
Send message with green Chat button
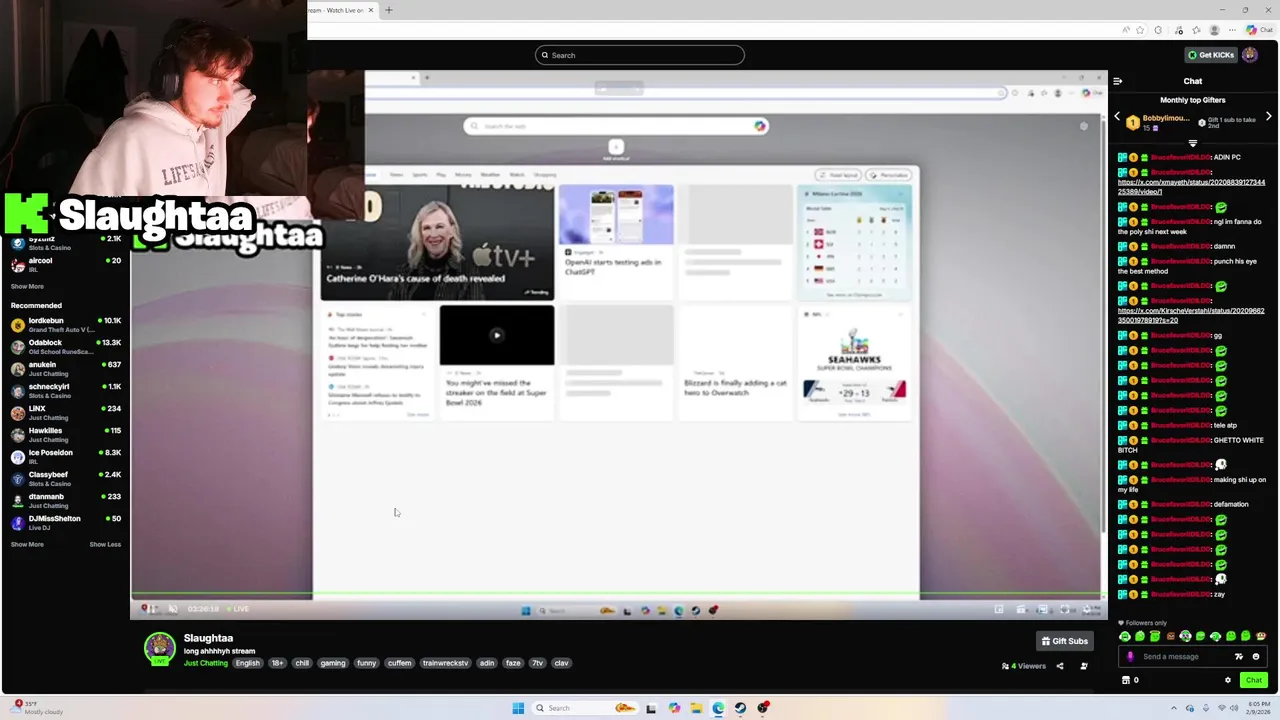(x=1253, y=680)
